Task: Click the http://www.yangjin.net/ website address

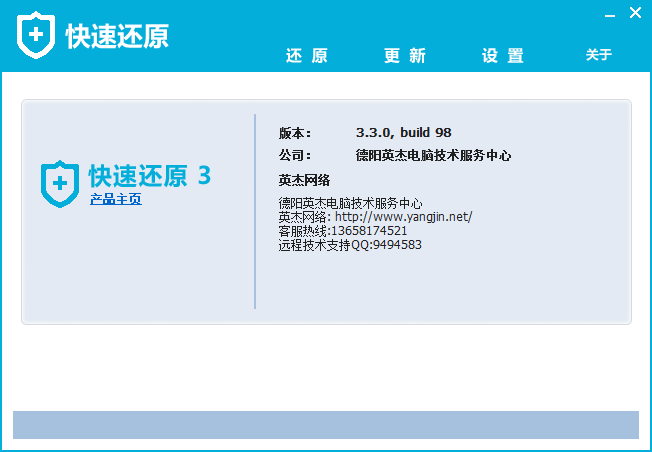Action: click(x=403, y=216)
